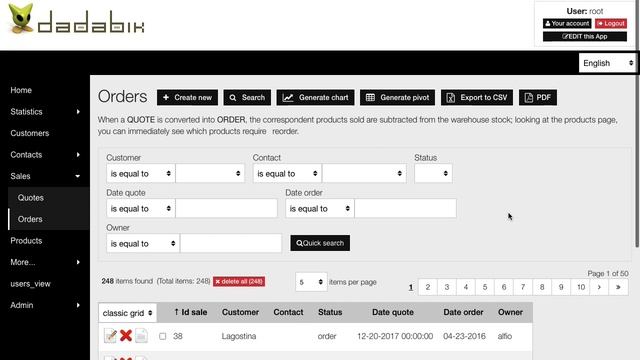Click the Generate pivot button
Screen dimensions: 640x360
tap(398, 98)
